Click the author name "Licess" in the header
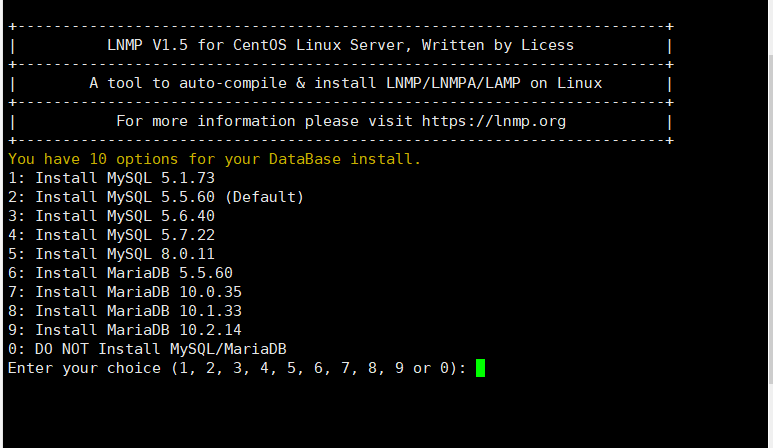773x448 pixels. point(547,45)
